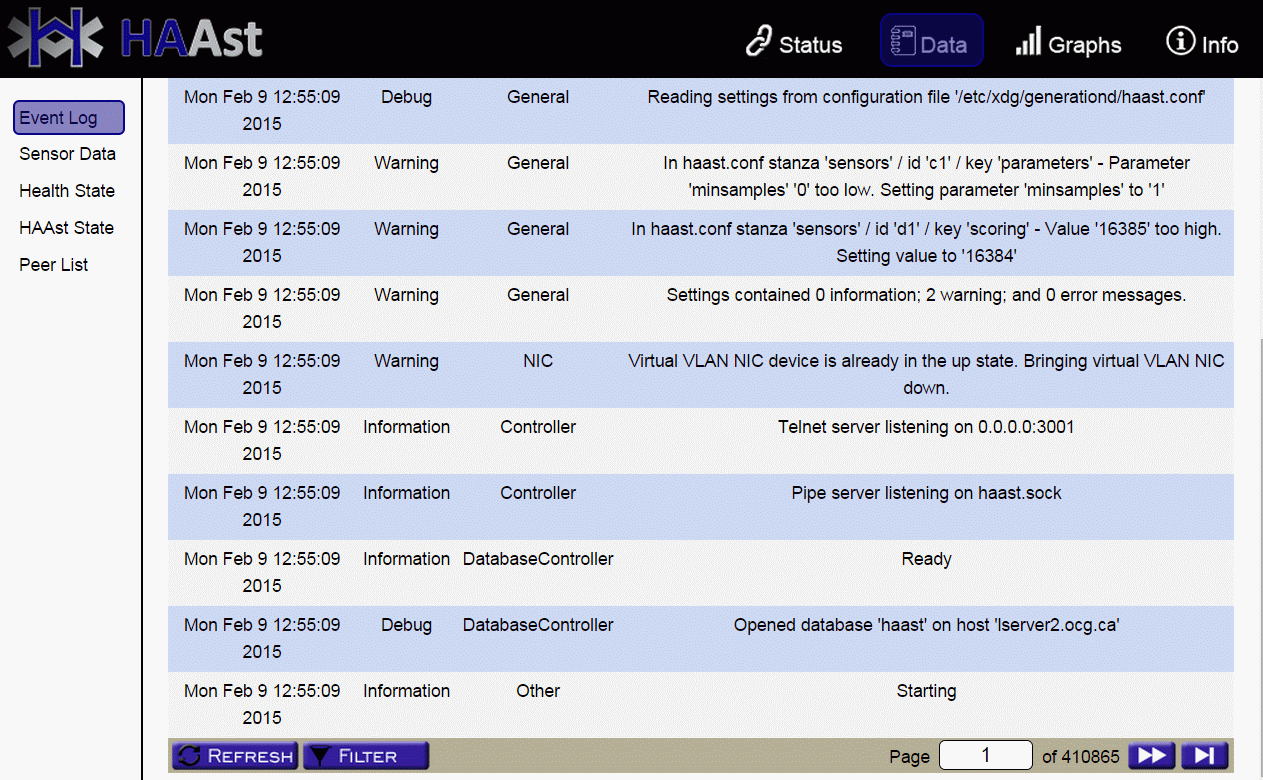Click the HAAst logo icon
Image resolution: width=1263 pixels, height=780 pixels.
click(x=56, y=39)
